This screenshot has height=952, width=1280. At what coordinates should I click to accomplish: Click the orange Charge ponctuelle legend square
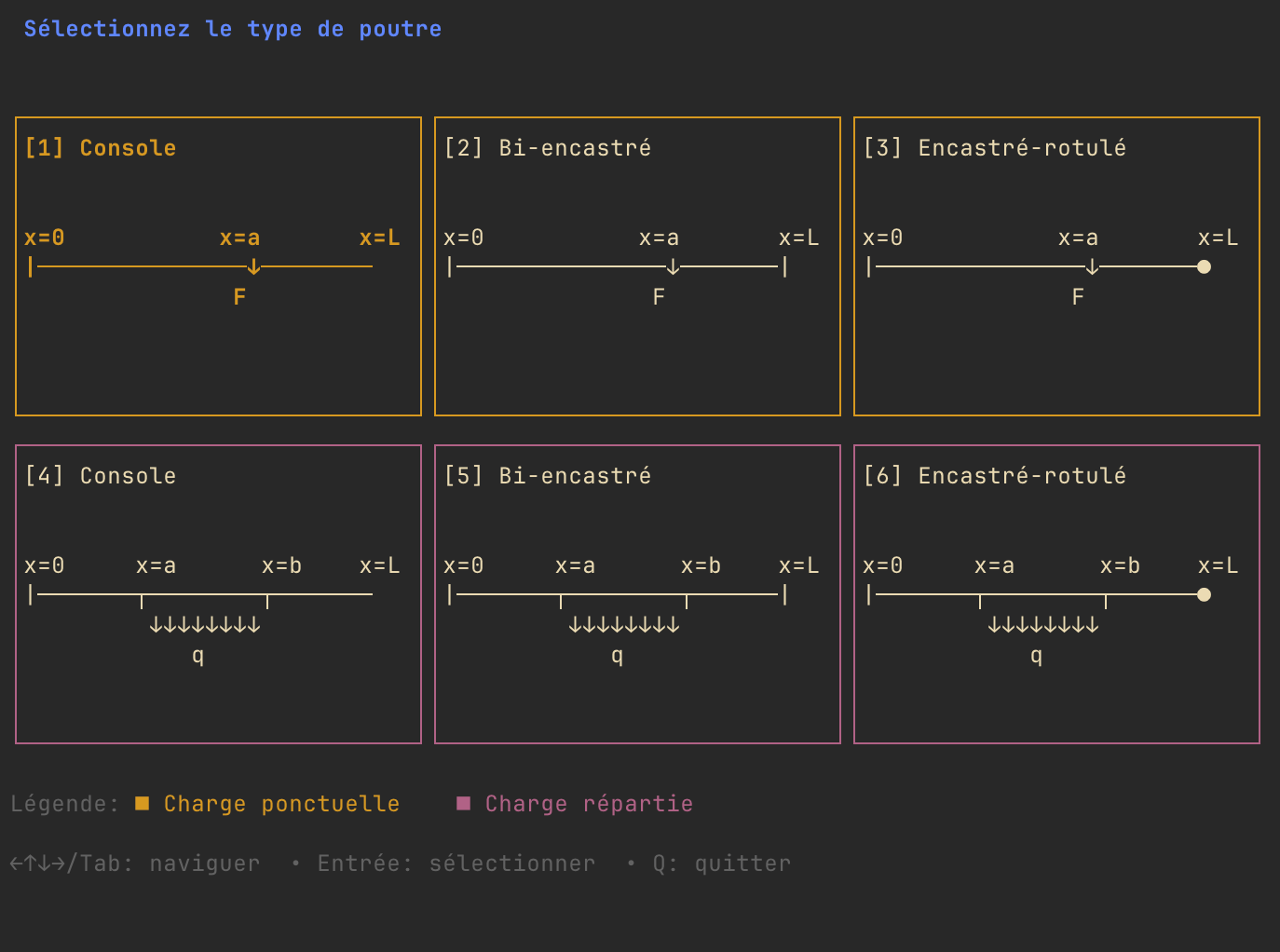coord(142,803)
